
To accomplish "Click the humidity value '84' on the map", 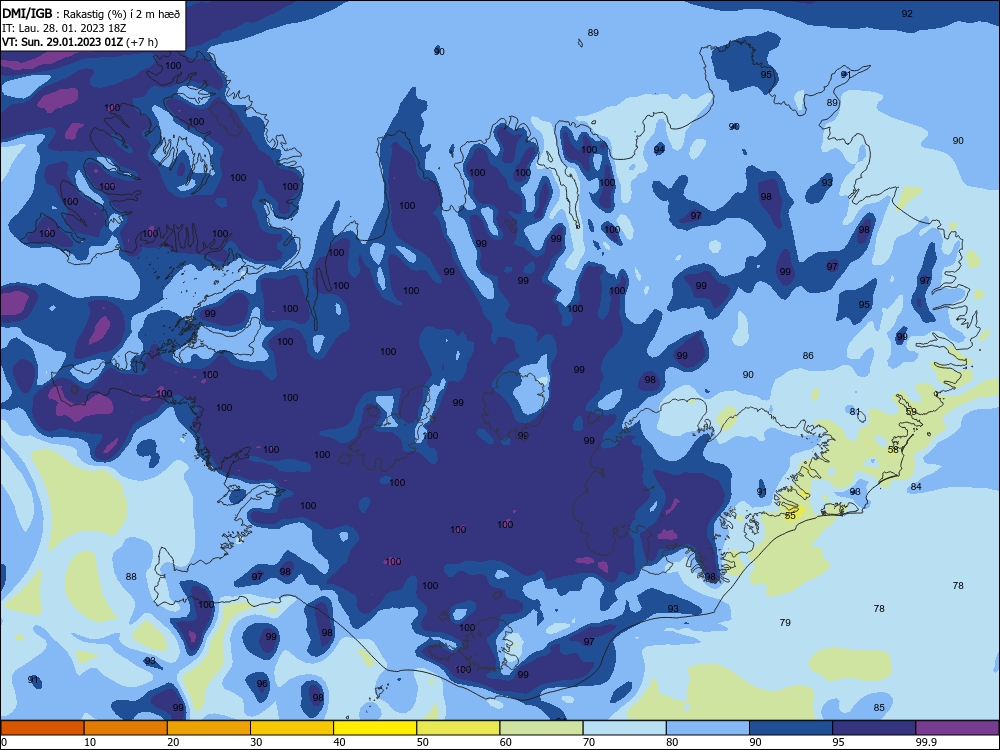I will click(x=916, y=486).
